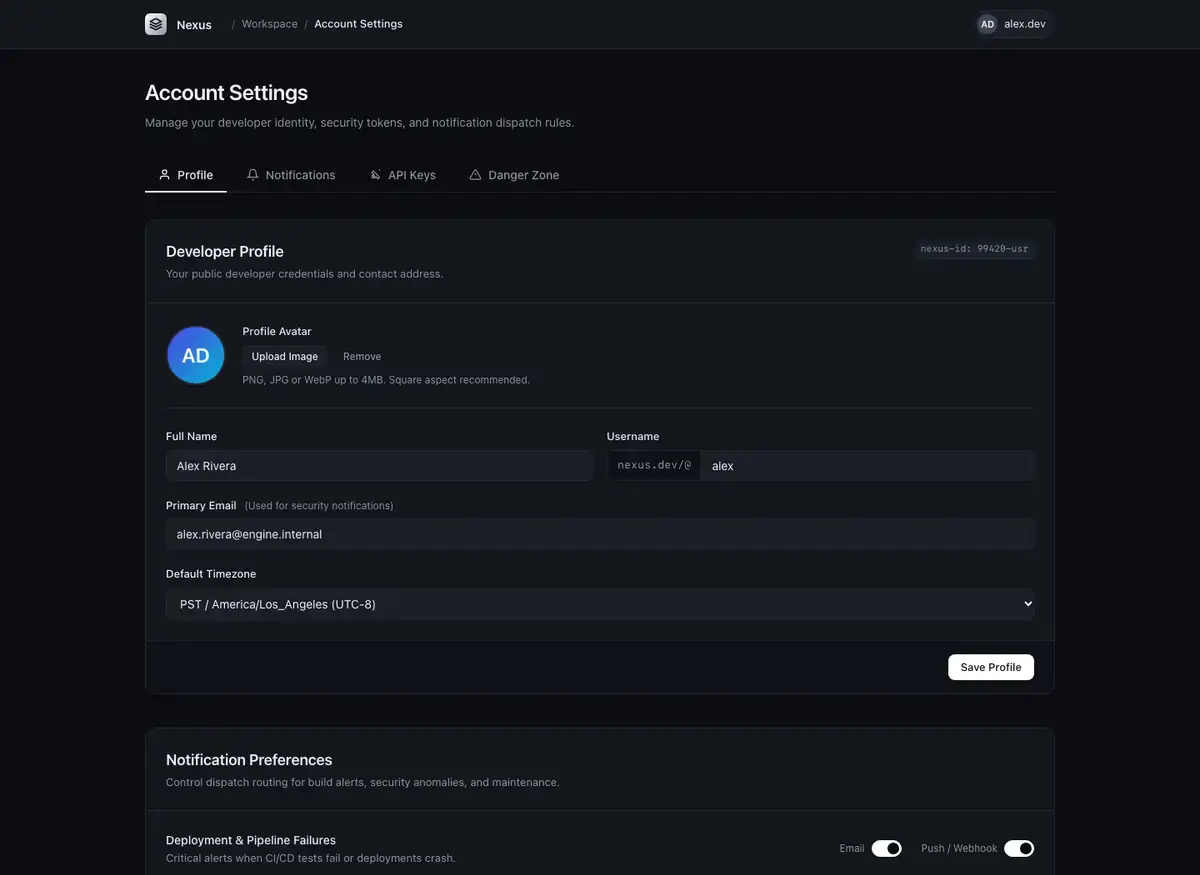Click the nexus-id: 99420-usr badge
The image size is (1200, 875).
[x=975, y=249]
